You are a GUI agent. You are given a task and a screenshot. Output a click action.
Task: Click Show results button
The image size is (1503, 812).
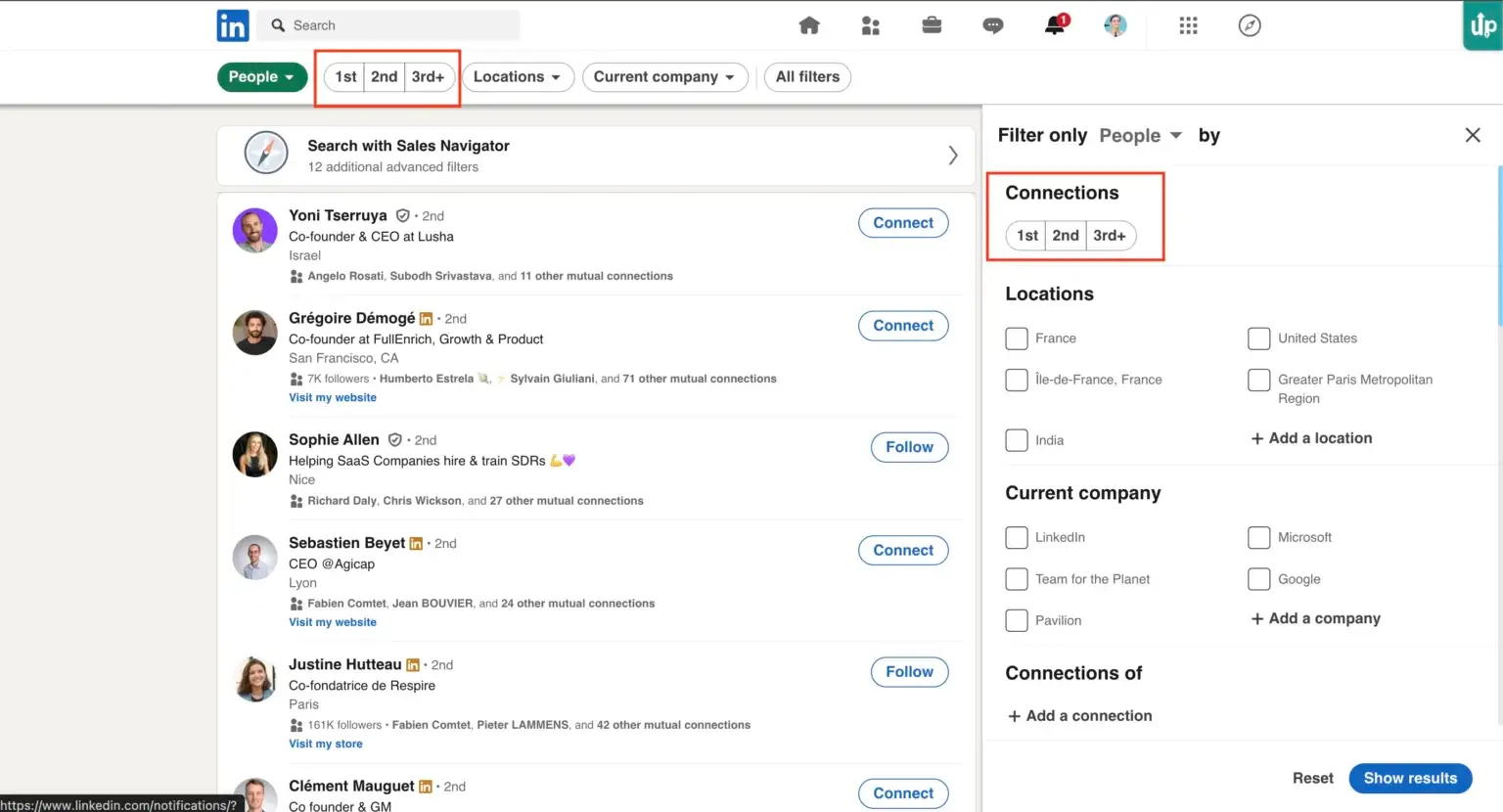[x=1410, y=778]
